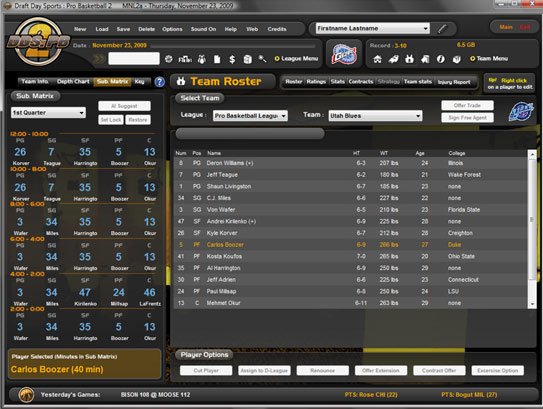This screenshot has width=543, height=409.
Task: Open the league players group icon
Action: coord(202,59)
